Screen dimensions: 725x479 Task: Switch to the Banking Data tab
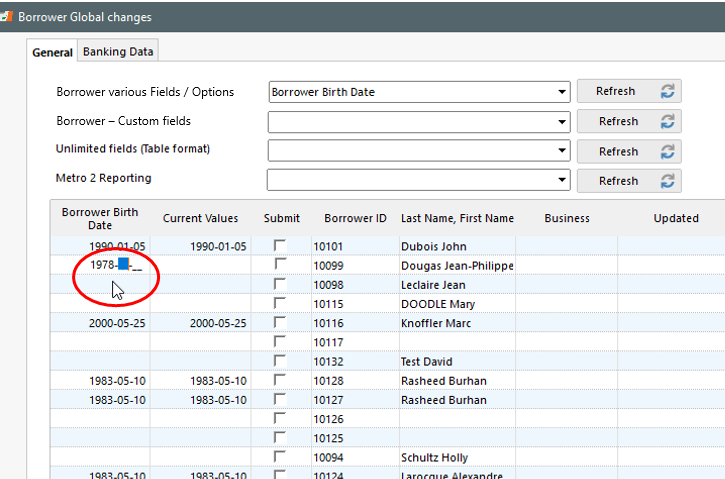(118, 51)
